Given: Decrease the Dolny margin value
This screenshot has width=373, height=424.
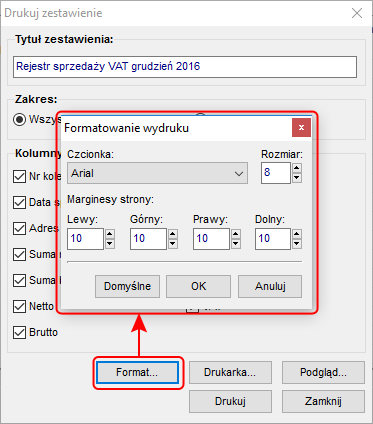Looking at the screenshot, I should [x=296, y=244].
